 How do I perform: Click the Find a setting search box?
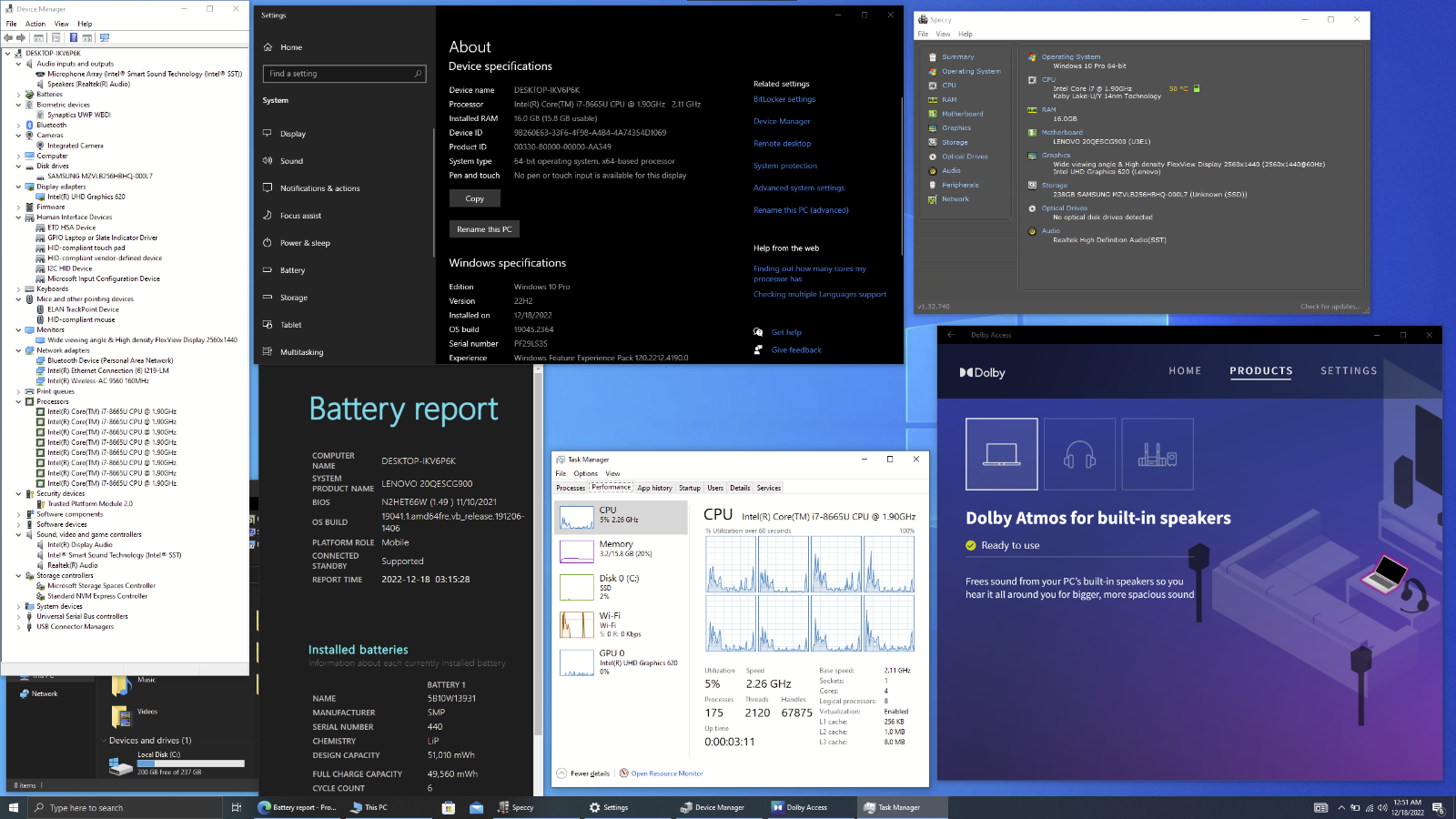345,74
